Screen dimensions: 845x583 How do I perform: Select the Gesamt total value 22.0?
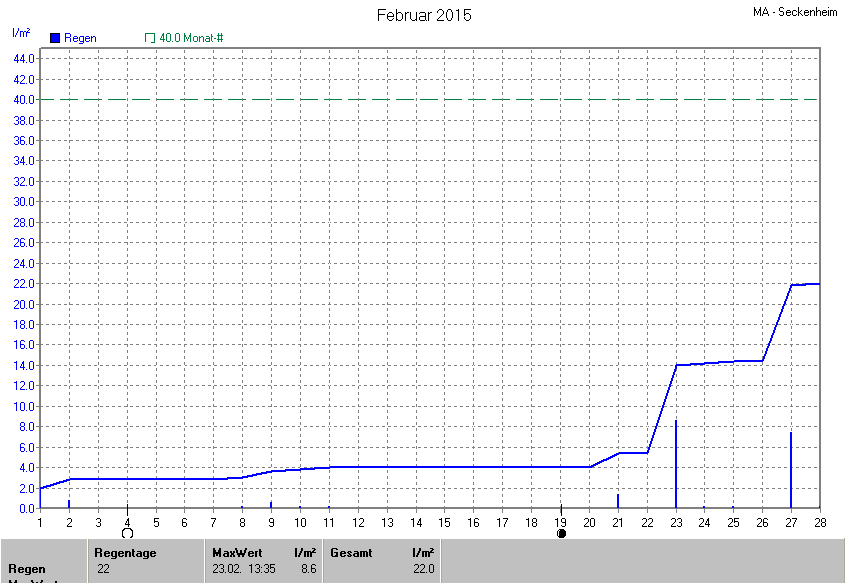[424, 569]
